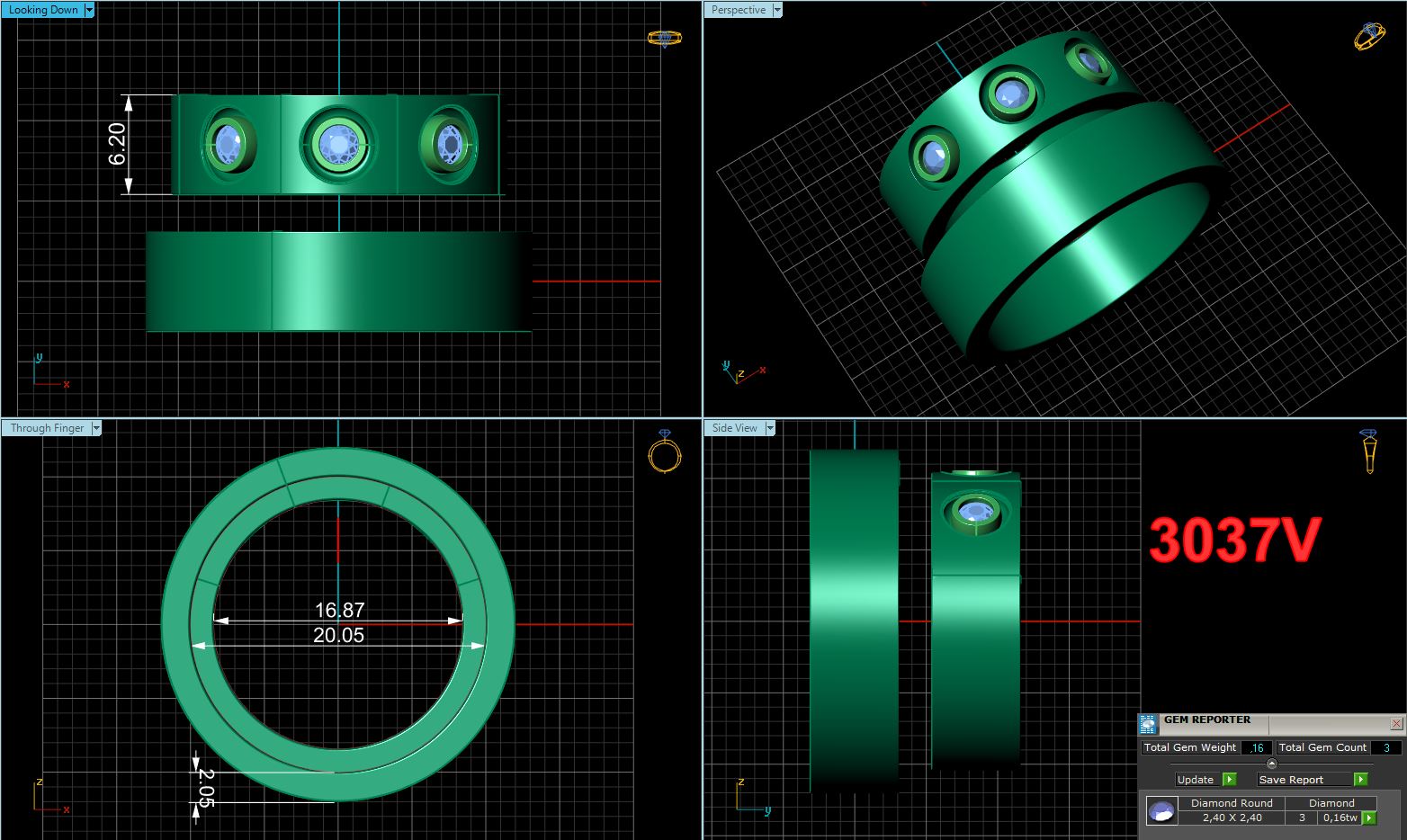The width and height of the screenshot is (1407, 840).
Task: Open the Looking Down viewport dropdown arrow
Action: pos(88,10)
